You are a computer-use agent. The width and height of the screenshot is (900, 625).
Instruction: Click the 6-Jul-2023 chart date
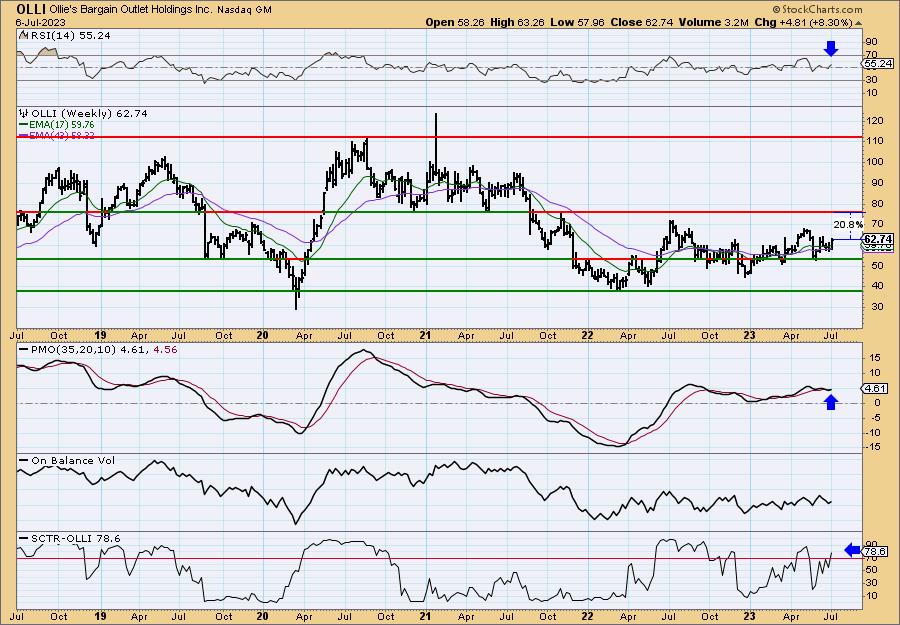point(41,22)
